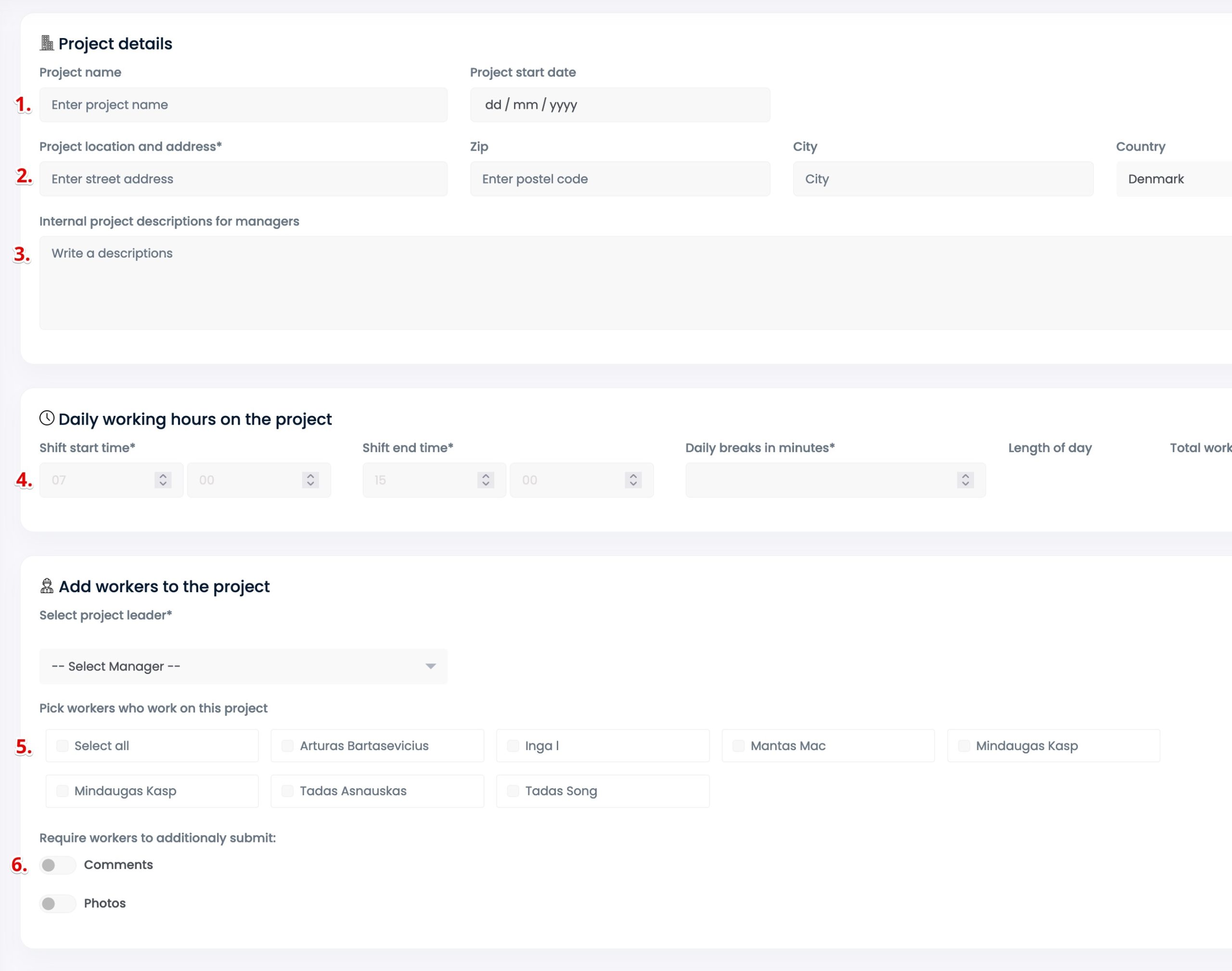Screen dimensions: 1232x971
Task: Check the Select all workers checkbox
Action: [x=63, y=745]
